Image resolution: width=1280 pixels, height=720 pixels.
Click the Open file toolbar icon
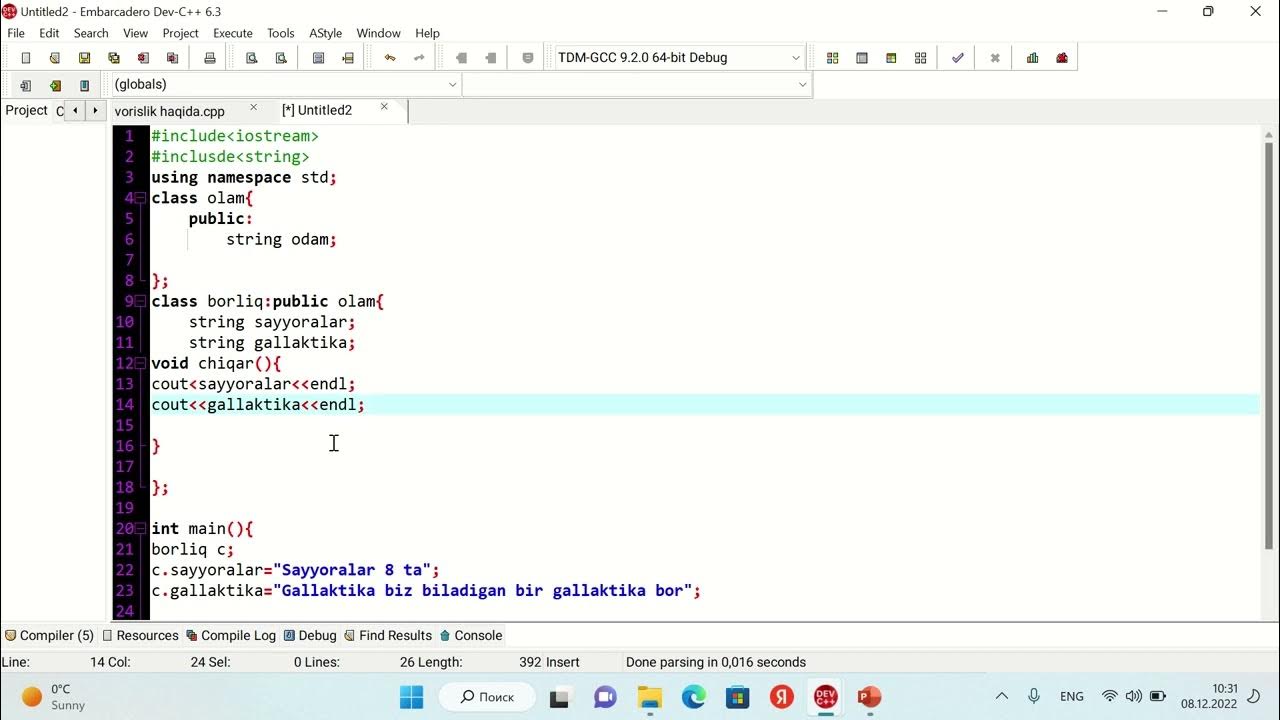coord(55,58)
